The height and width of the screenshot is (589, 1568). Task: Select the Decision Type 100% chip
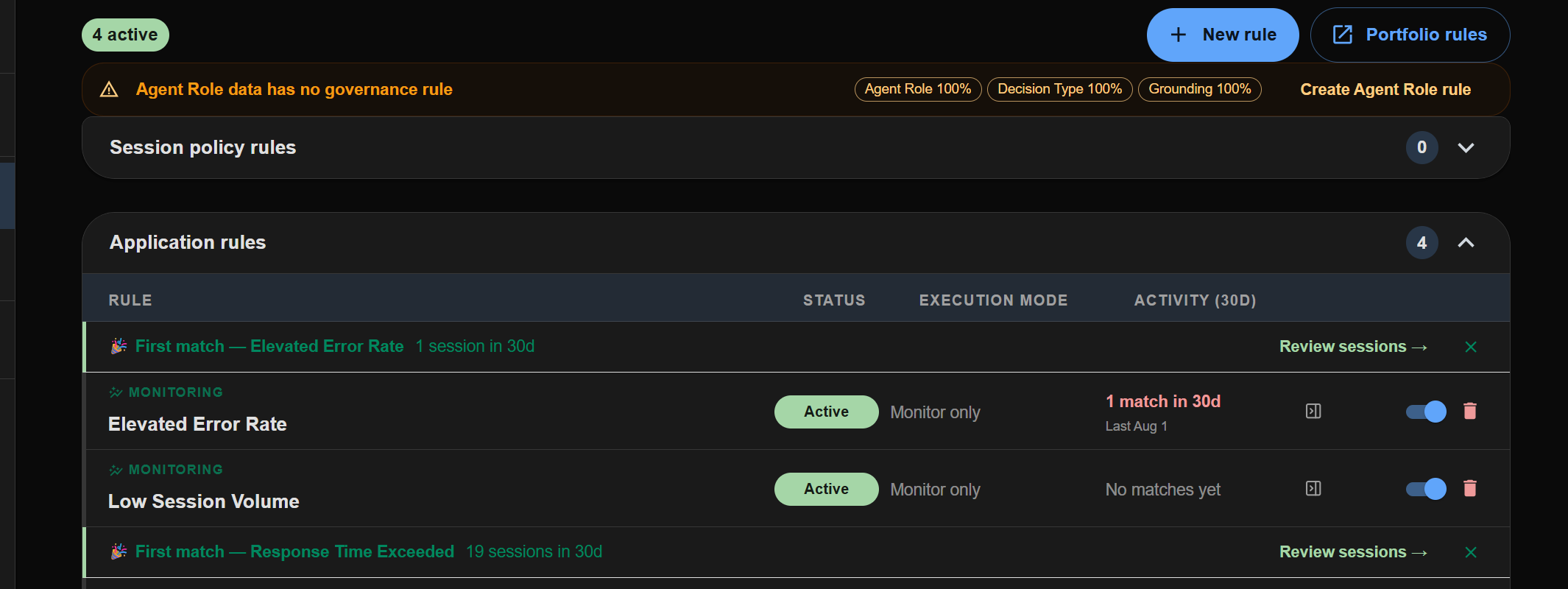(x=1059, y=89)
